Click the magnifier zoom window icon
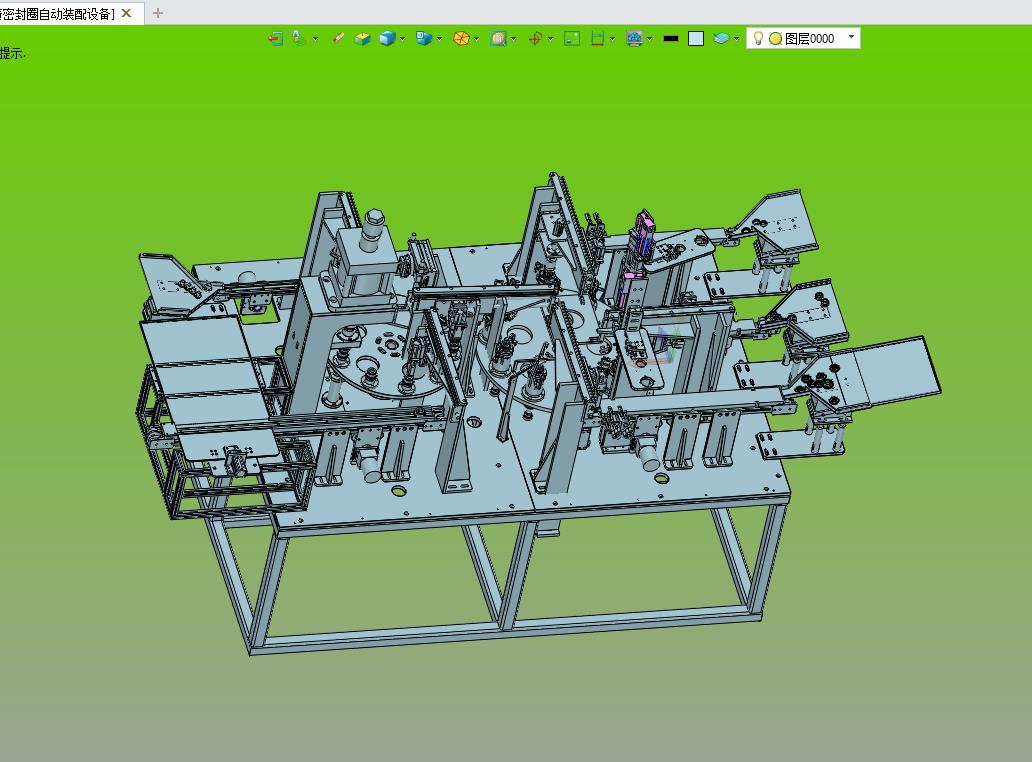This screenshot has height=762, width=1032. click(x=498, y=39)
